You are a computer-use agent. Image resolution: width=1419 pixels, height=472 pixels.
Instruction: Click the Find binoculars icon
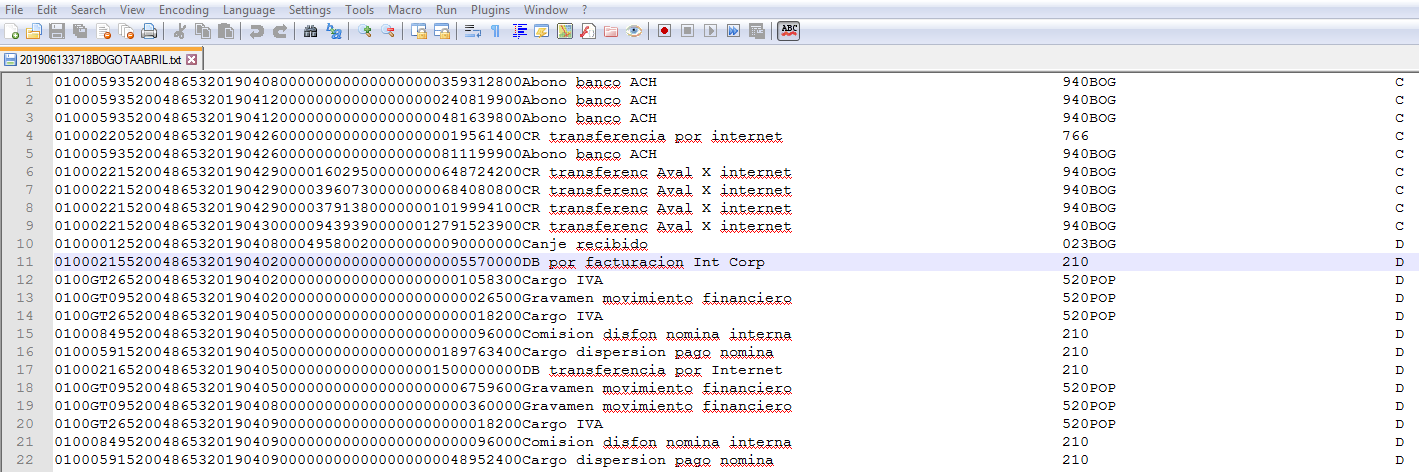[x=310, y=31]
